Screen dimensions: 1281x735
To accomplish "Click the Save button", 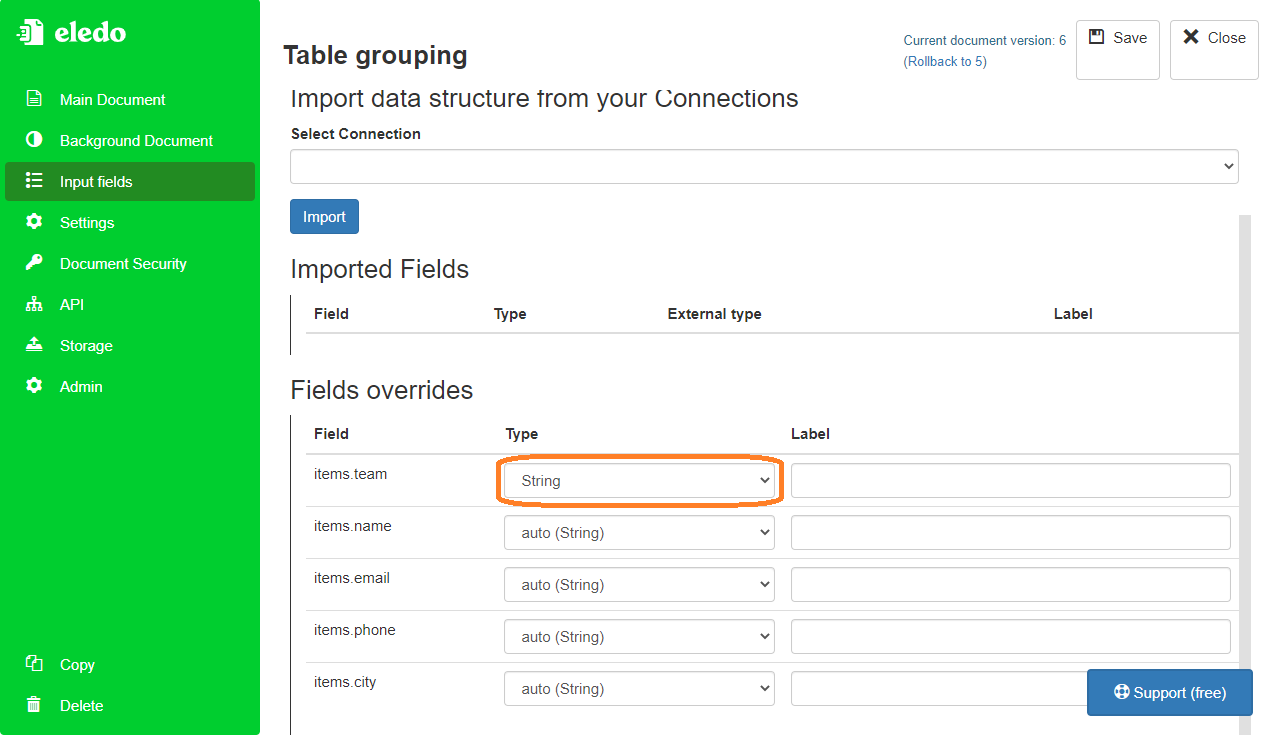I will coord(1117,38).
